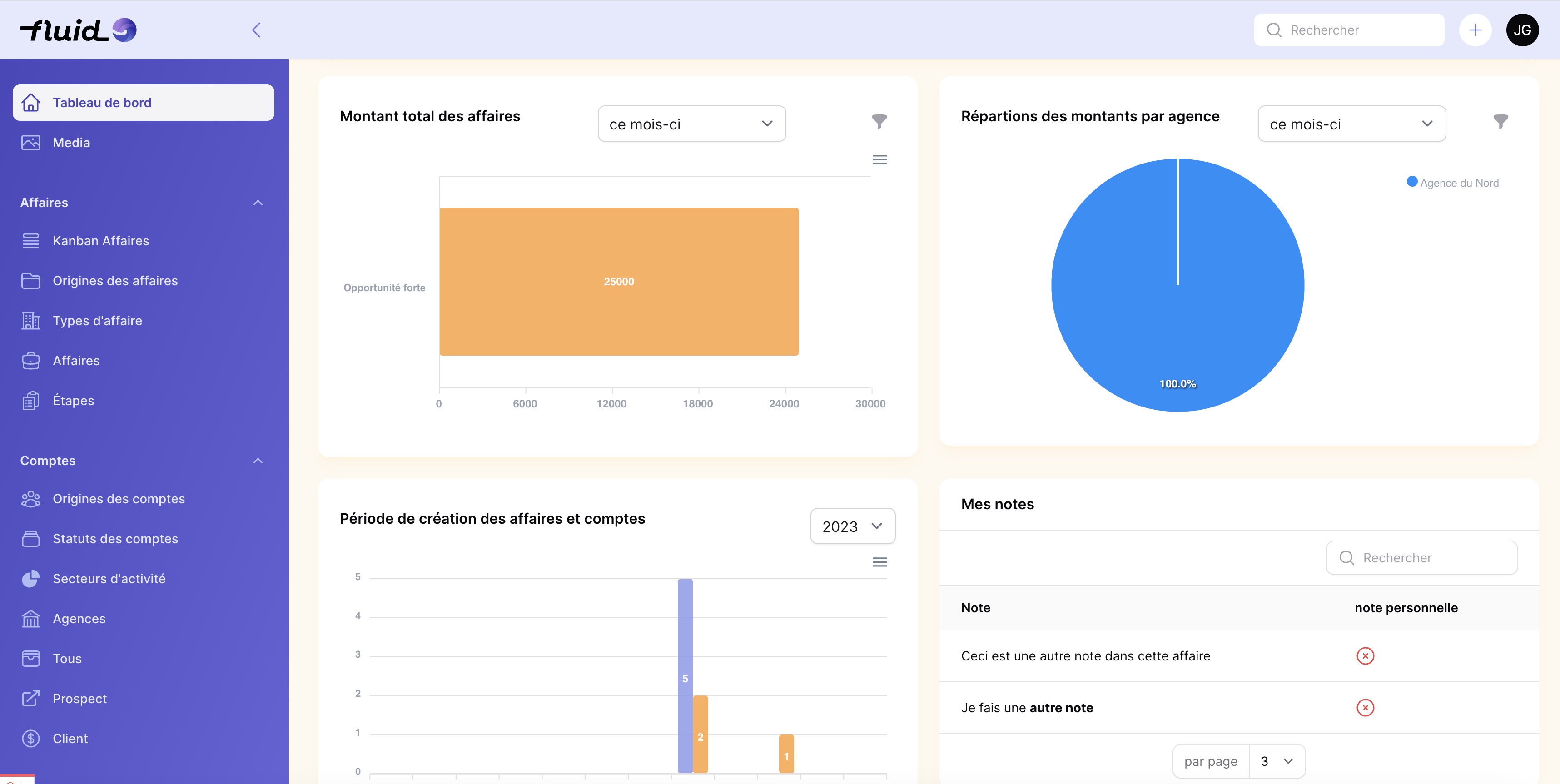Open the Media section

(71, 142)
